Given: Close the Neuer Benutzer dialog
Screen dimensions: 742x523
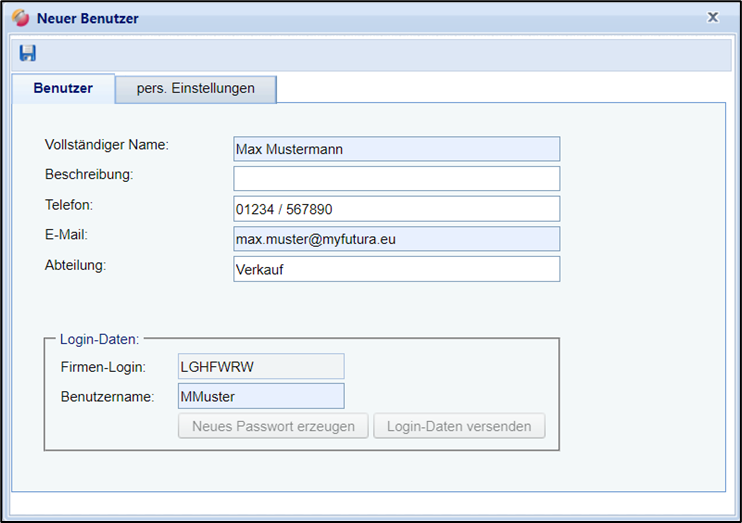Looking at the screenshot, I should (712, 17).
